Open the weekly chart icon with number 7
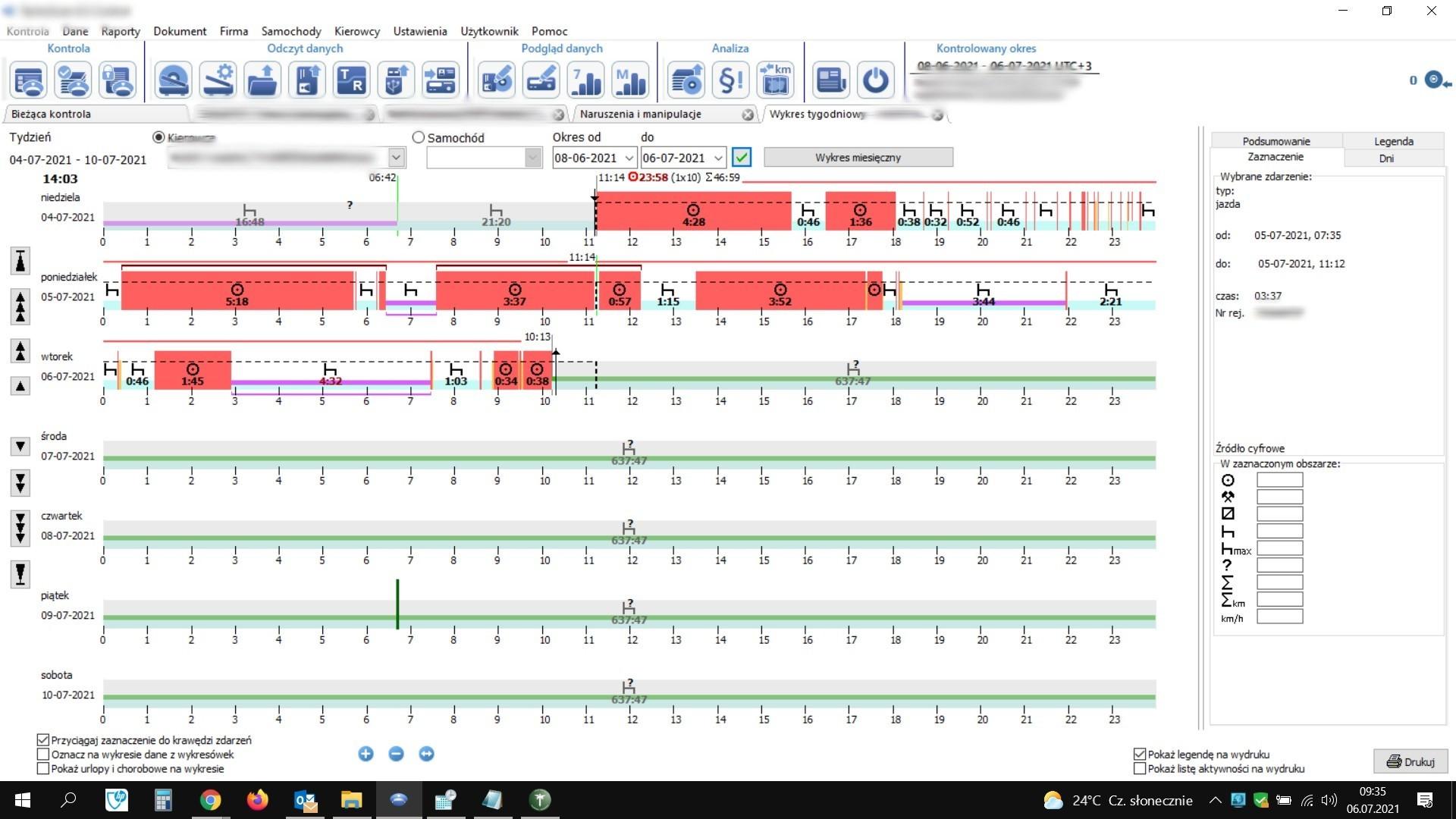 (585, 80)
